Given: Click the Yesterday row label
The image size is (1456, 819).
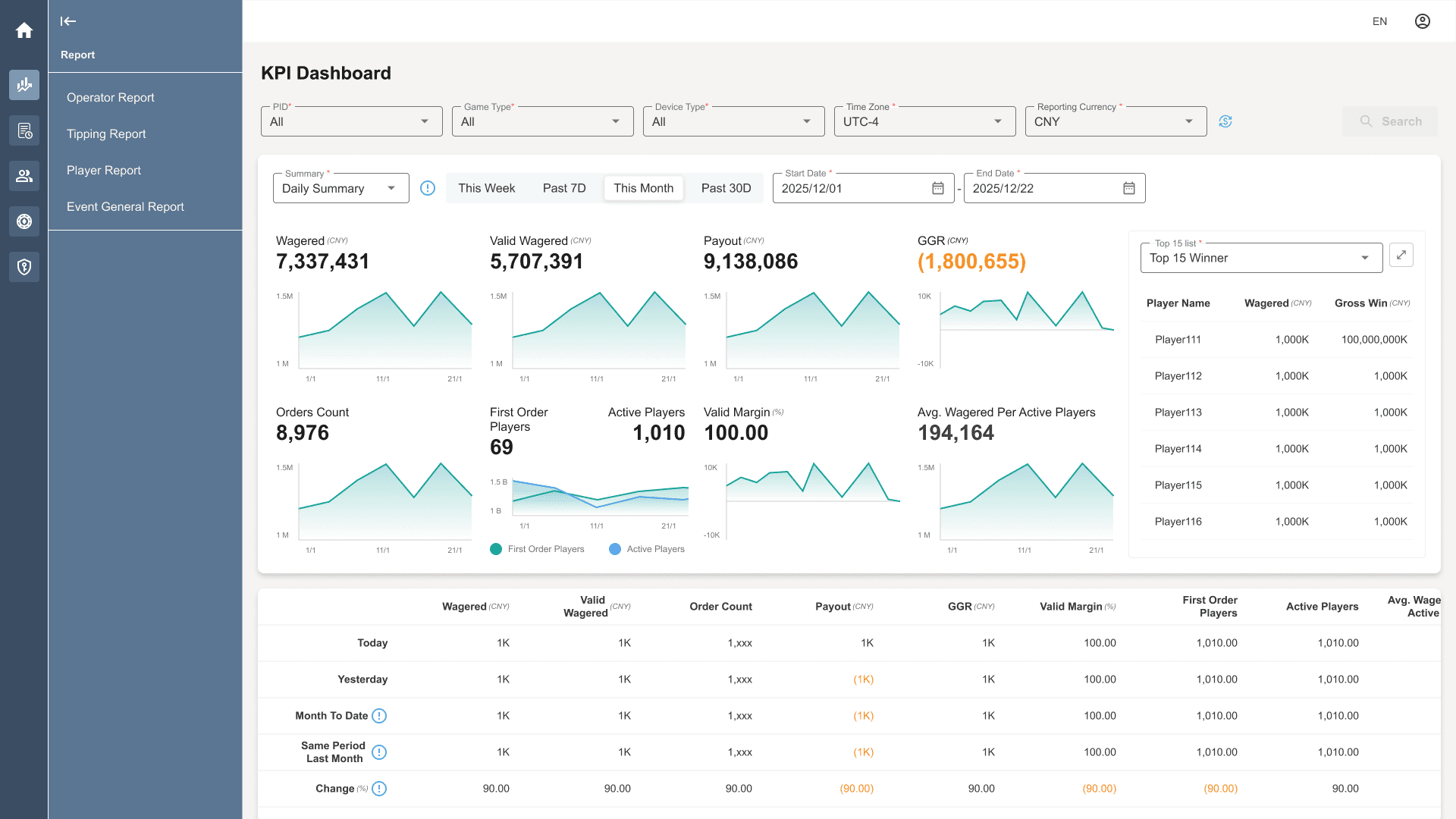Looking at the screenshot, I should (362, 679).
